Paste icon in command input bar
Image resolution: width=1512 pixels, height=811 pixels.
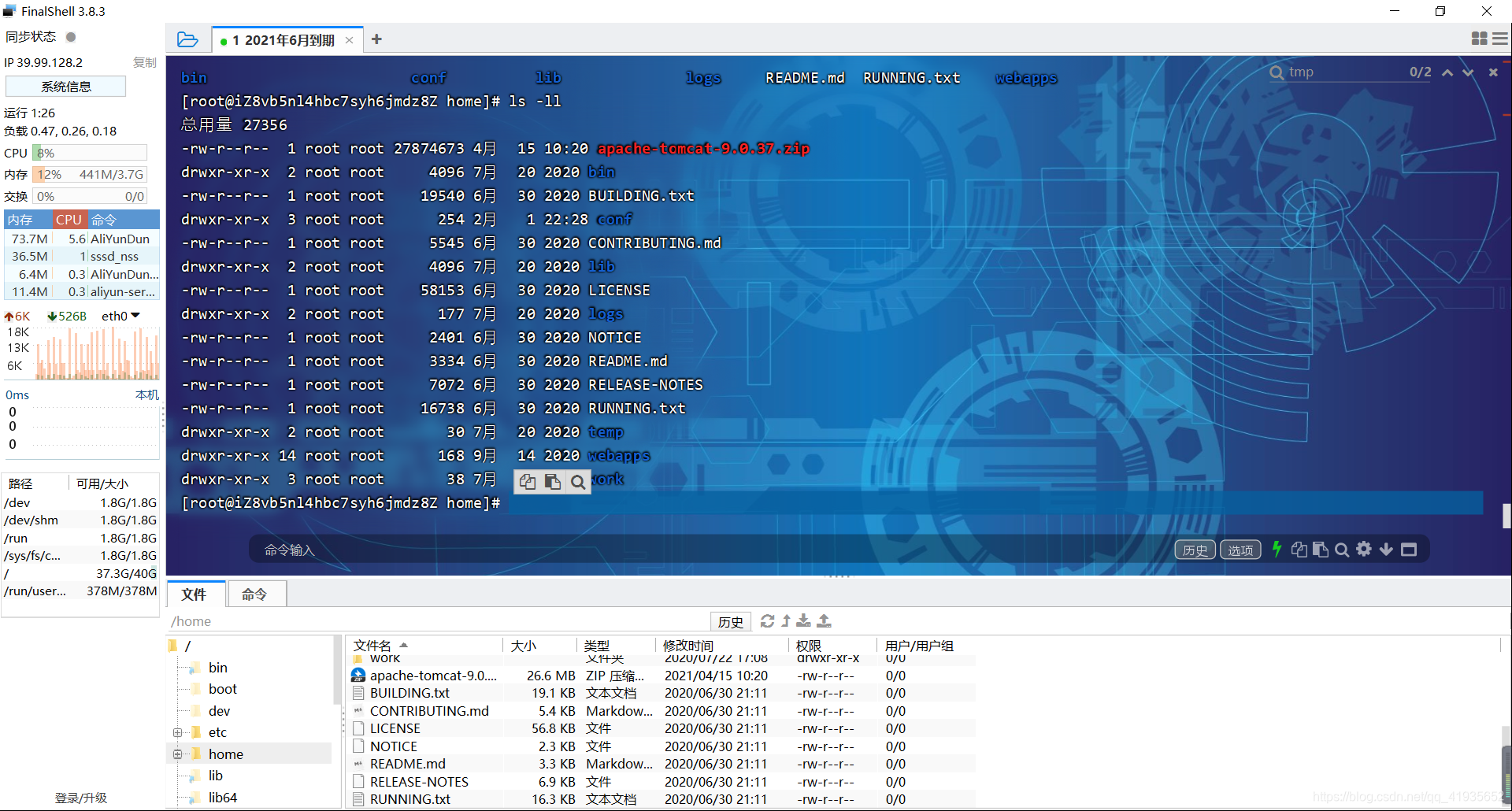coord(1321,550)
